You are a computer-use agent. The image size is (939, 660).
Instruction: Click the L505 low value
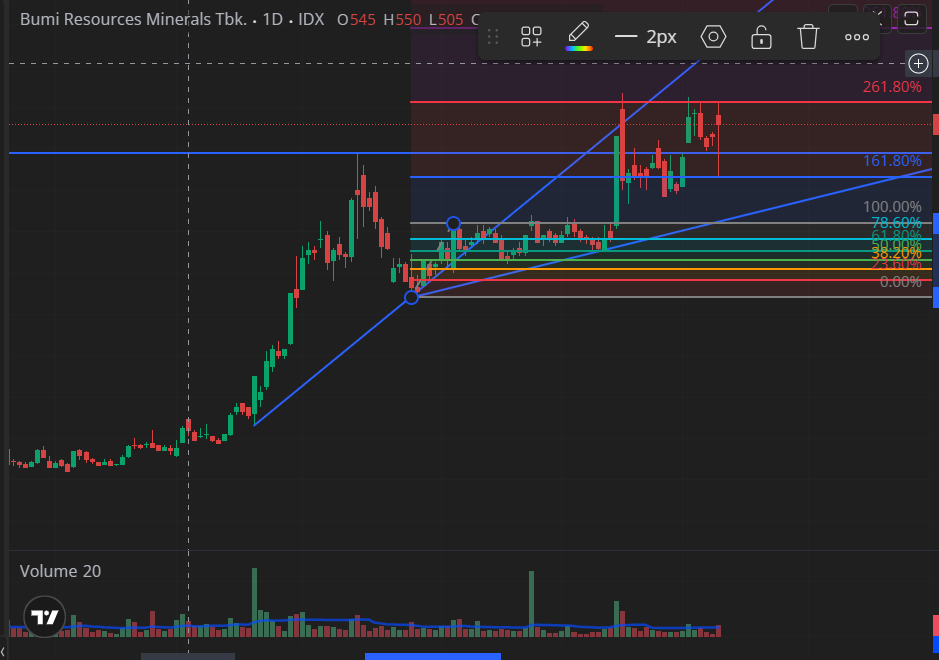[446, 20]
